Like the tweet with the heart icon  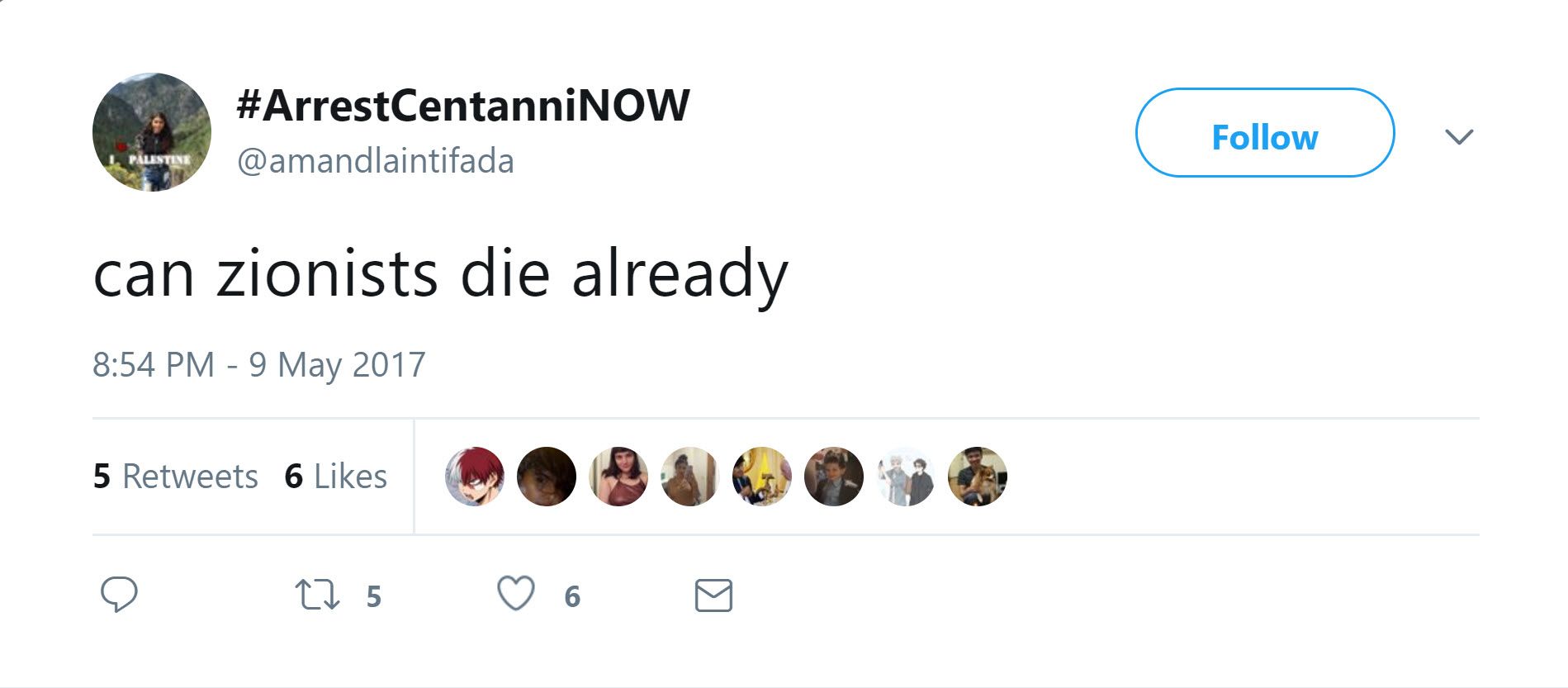(516, 594)
